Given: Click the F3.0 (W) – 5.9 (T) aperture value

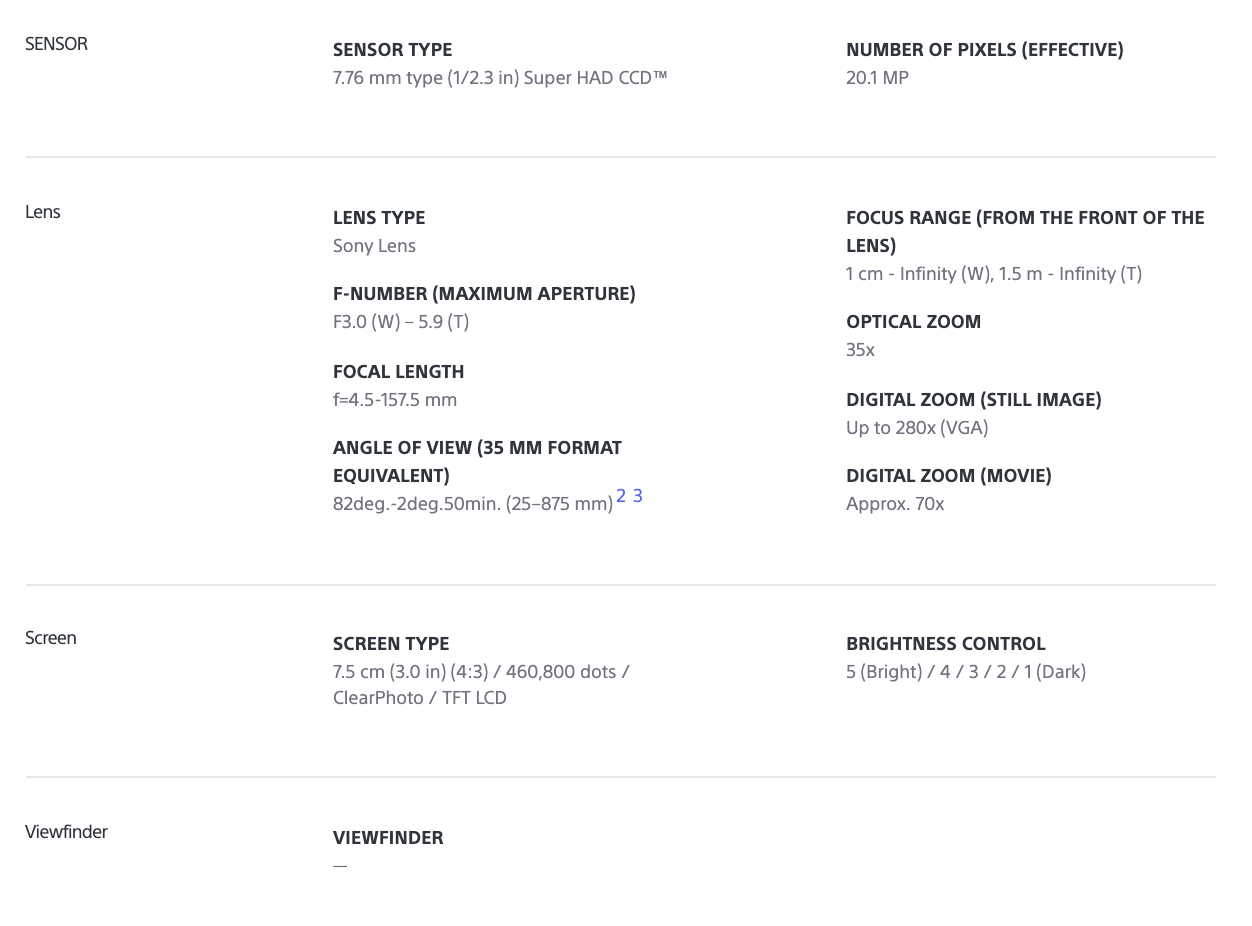Looking at the screenshot, I should [401, 322].
